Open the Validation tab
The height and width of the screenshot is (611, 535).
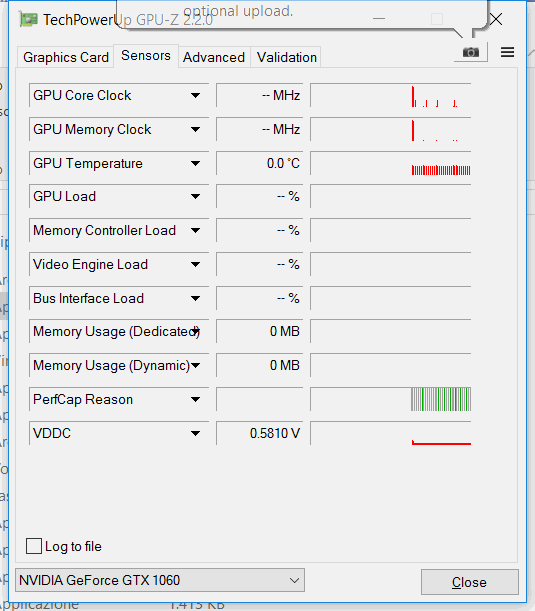[x=286, y=57]
